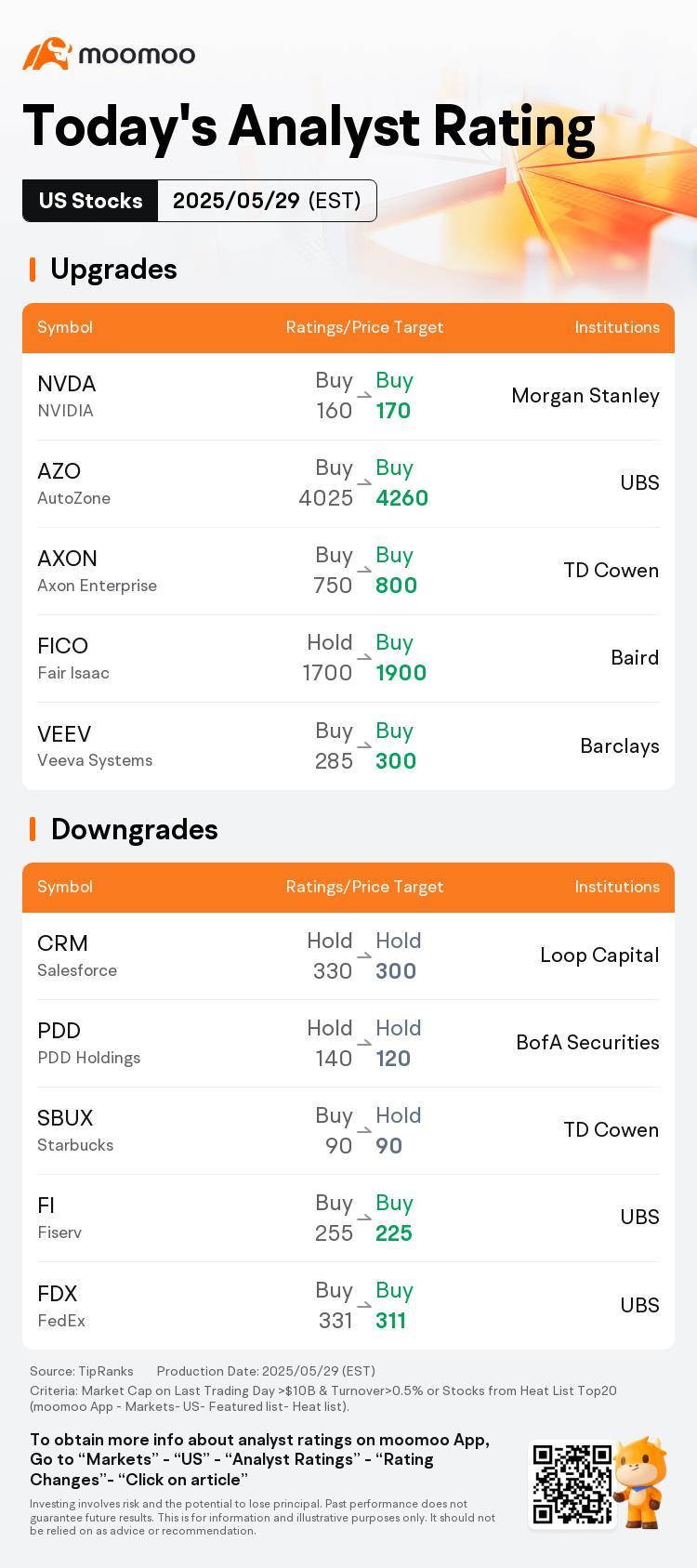Select the AZO AutoZone row

(x=348, y=484)
